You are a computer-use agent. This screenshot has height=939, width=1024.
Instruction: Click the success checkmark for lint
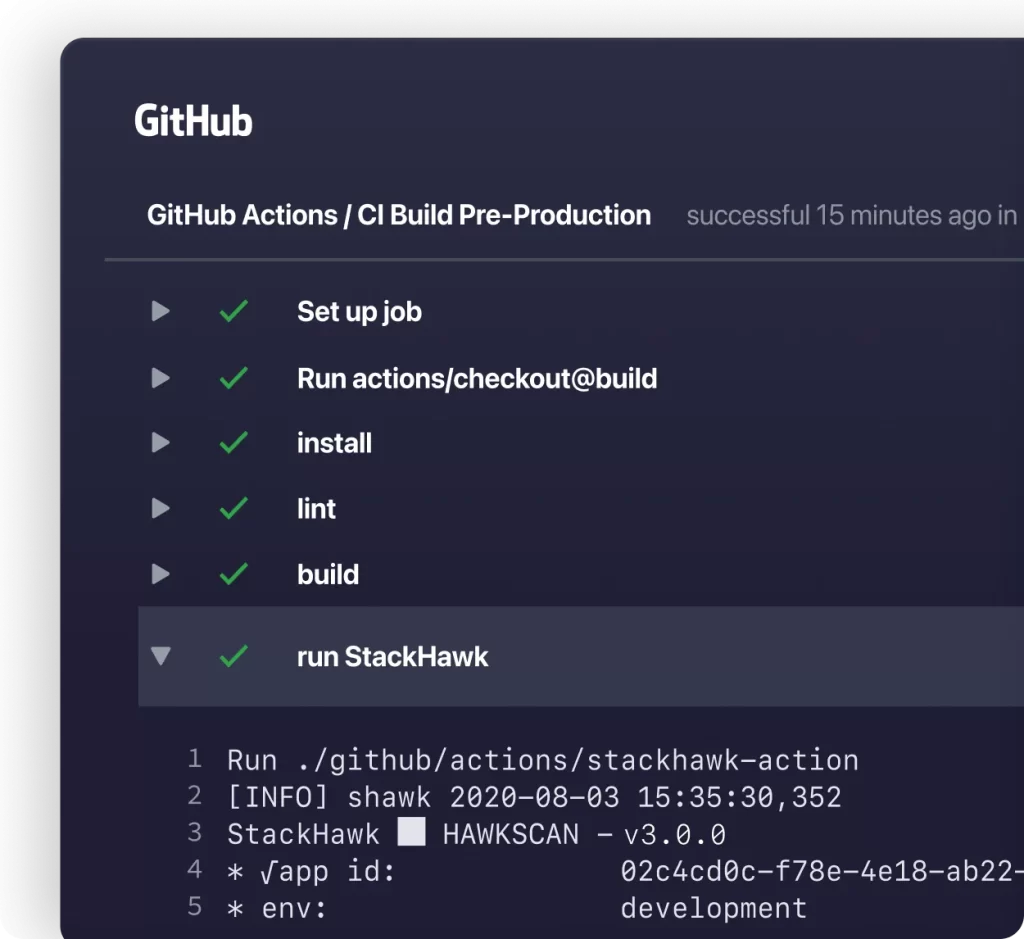pyautogui.click(x=233, y=509)
